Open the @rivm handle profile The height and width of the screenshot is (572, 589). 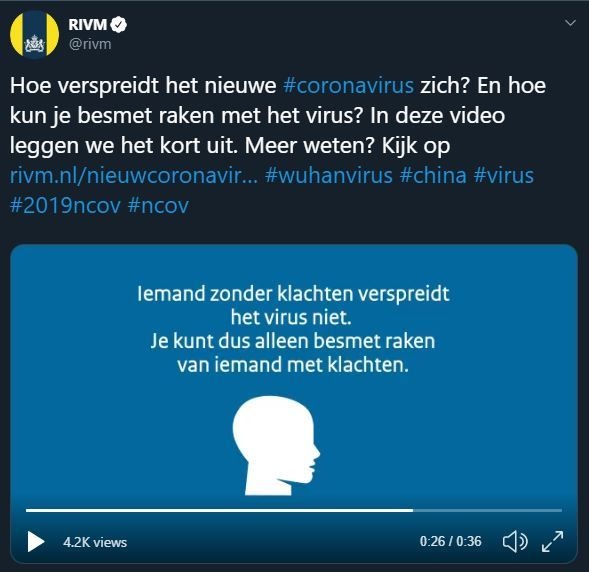coord(90,44)
